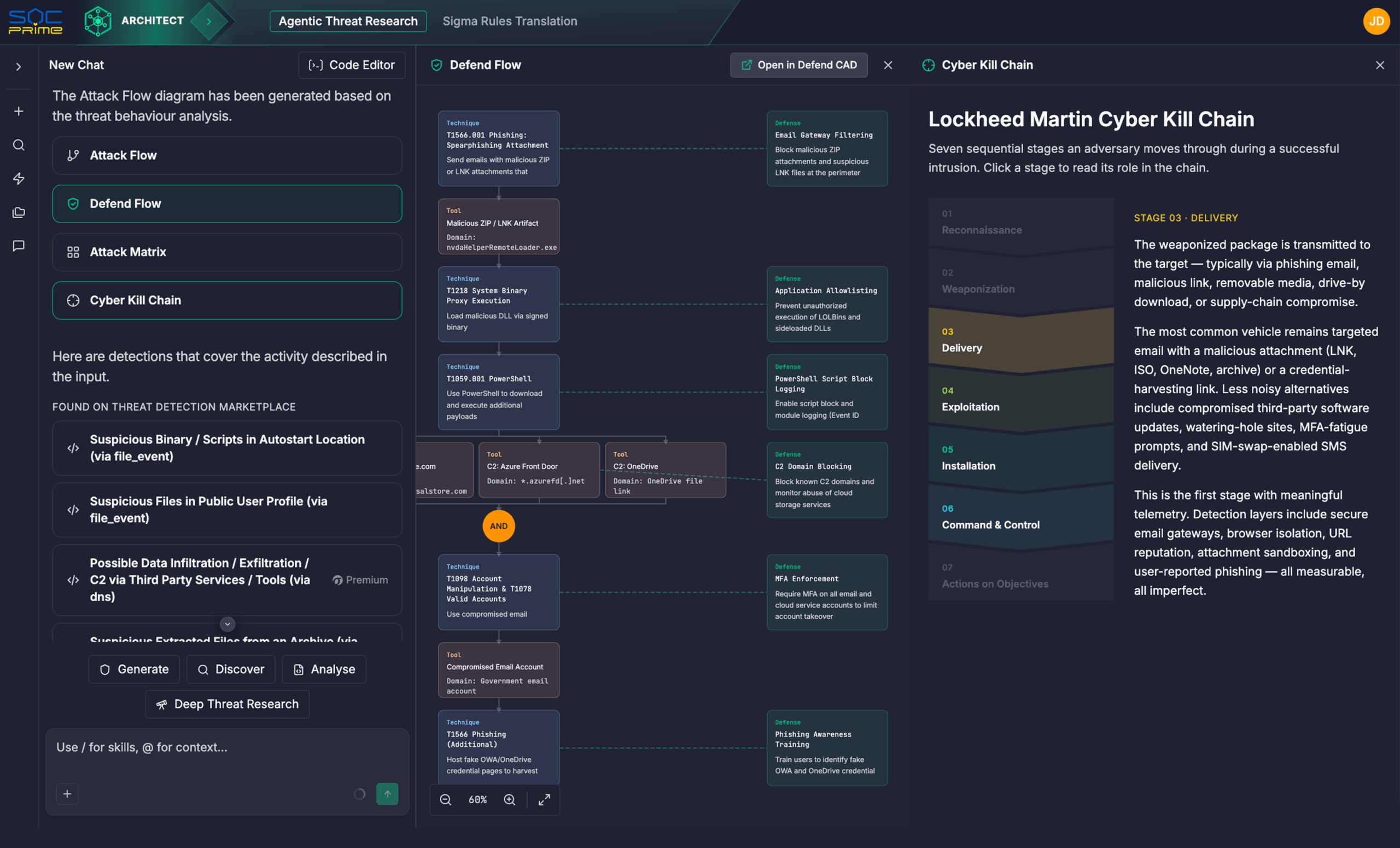Select the T1098 Account Manipulation node
The height and width of the screenshot is (848, 1400).
(498, 592)
